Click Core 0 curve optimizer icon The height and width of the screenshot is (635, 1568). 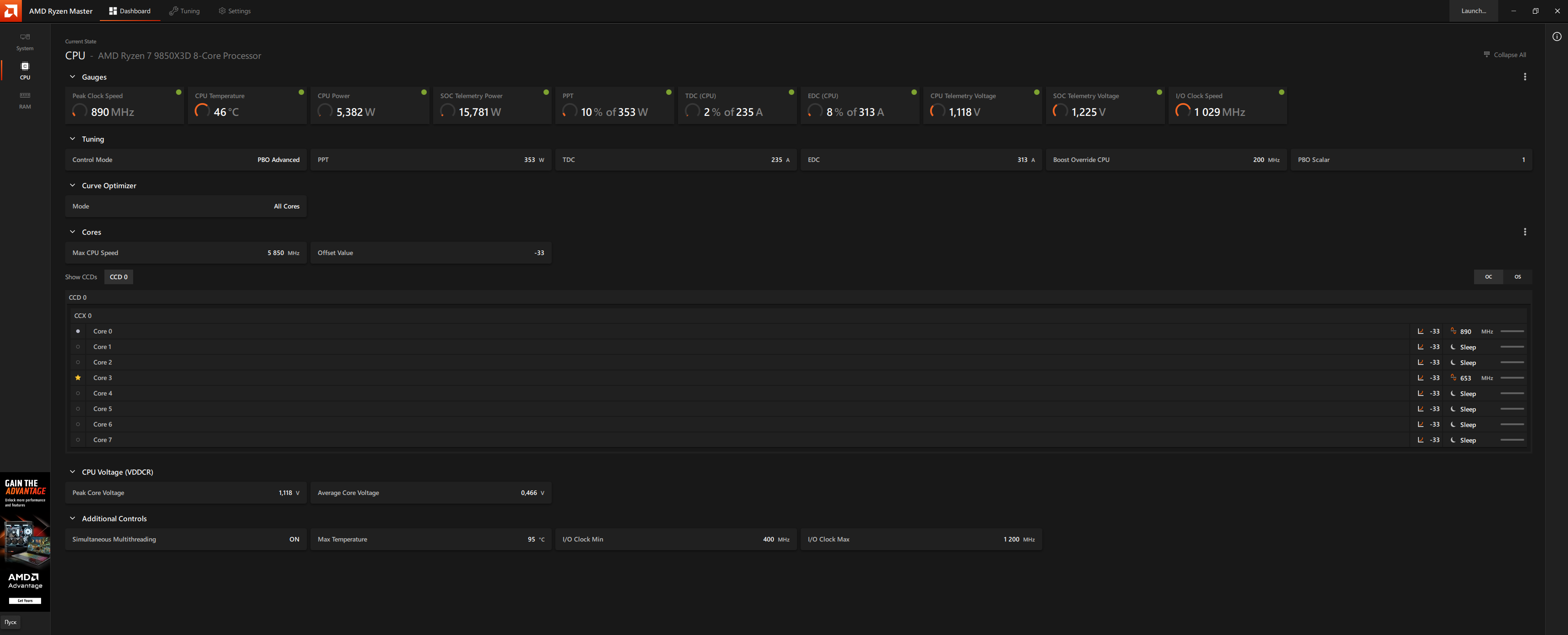(1420, 331)
